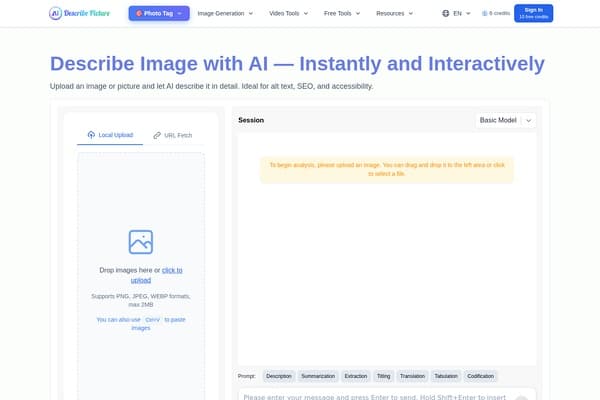Select the Translation prompt chip
This screenshot has height=400, width=600.
coord(412,376)
